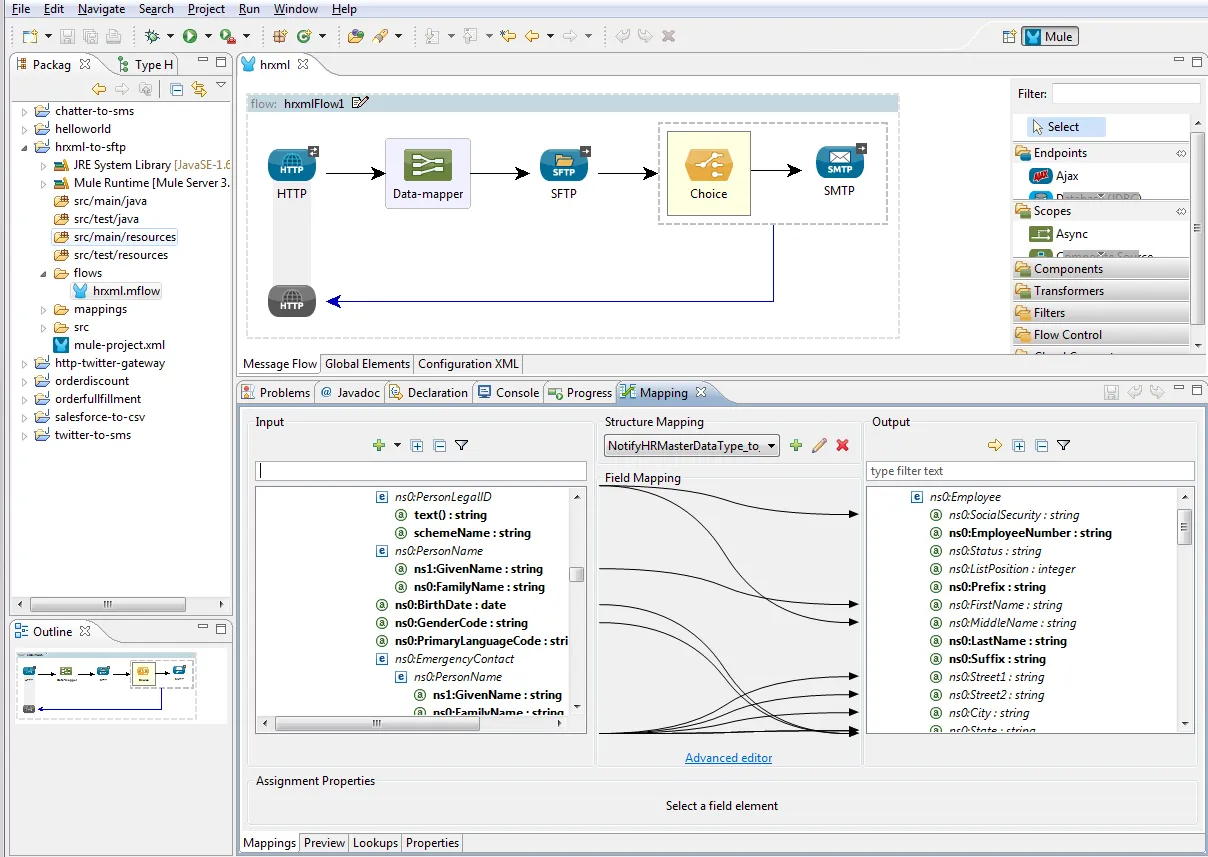Expand the chatter-to-sms project
The image size is (1208, 857).
25,111
